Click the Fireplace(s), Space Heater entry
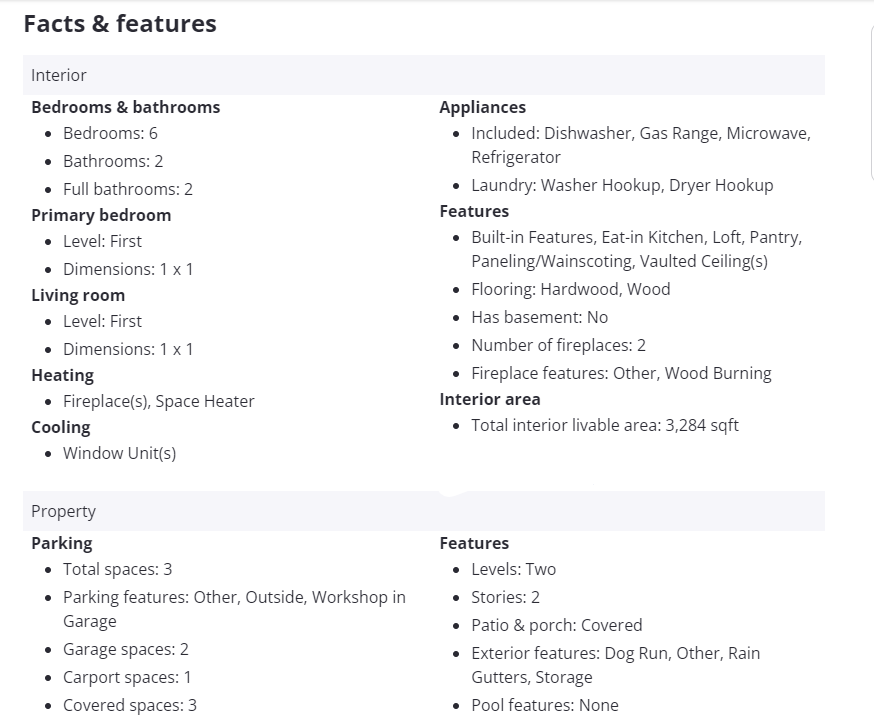The width and height of the screenshot is (874, 720). coord(158,401)
